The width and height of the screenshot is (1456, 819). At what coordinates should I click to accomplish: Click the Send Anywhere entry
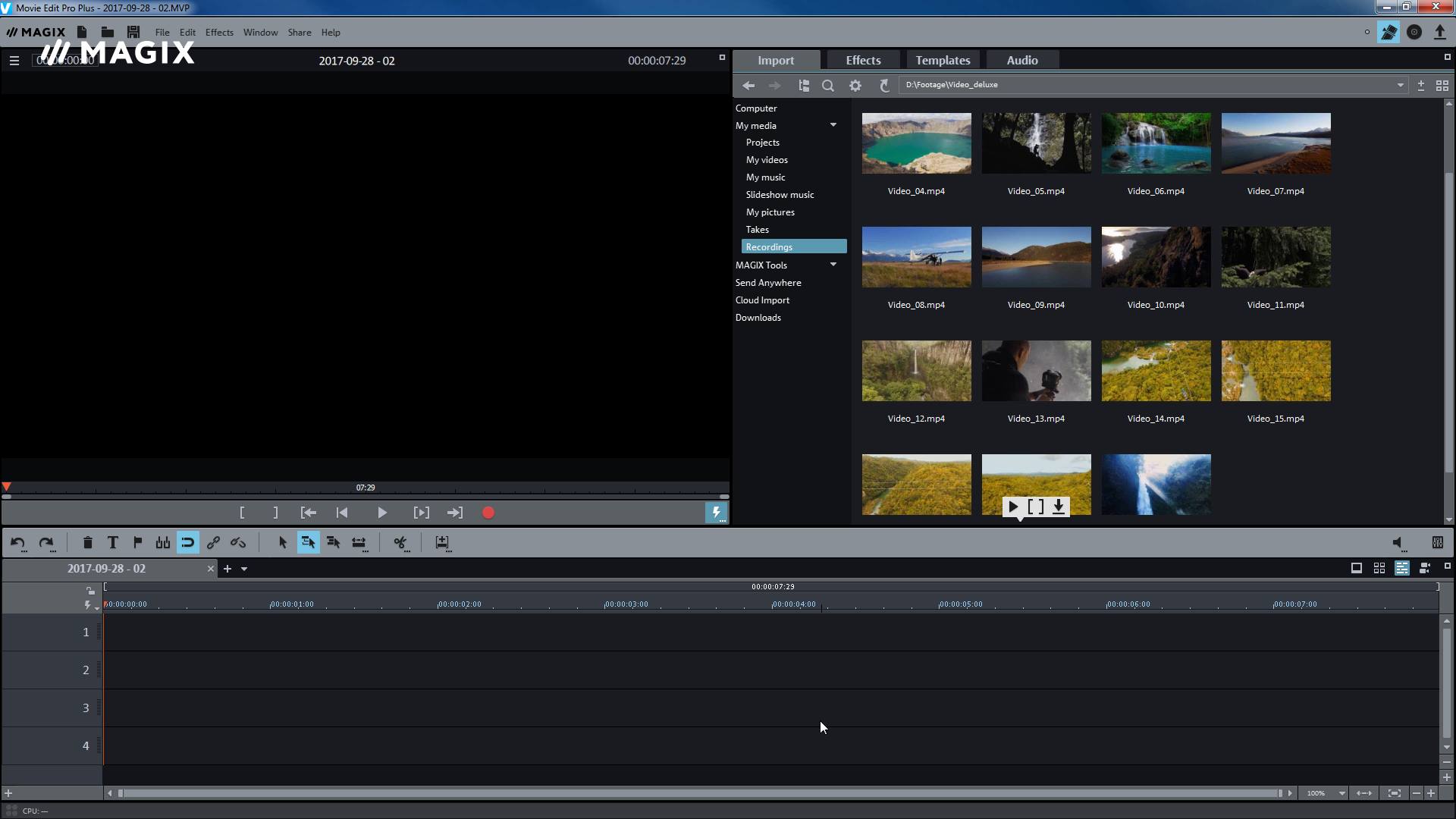[768, 282]
